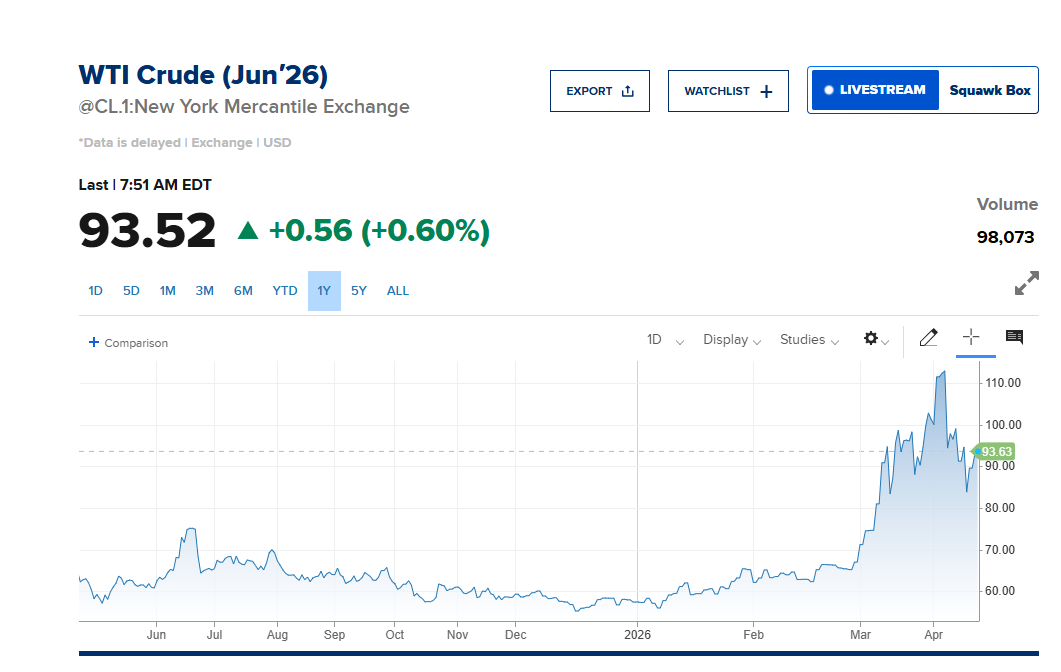The height and width of the screenshot is (672, 1061).
Task: Click the data delayed disclaimer text
Action: pos(185,143)
